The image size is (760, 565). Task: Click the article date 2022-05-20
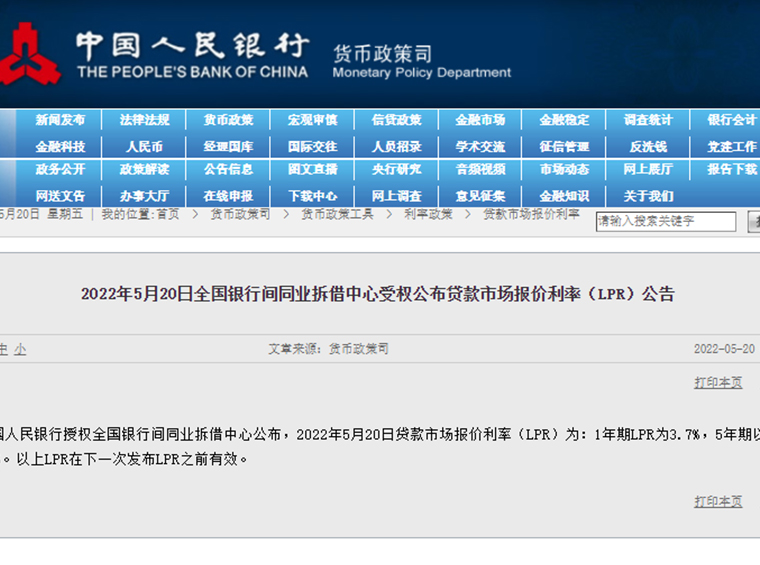[x=724, y=349]
